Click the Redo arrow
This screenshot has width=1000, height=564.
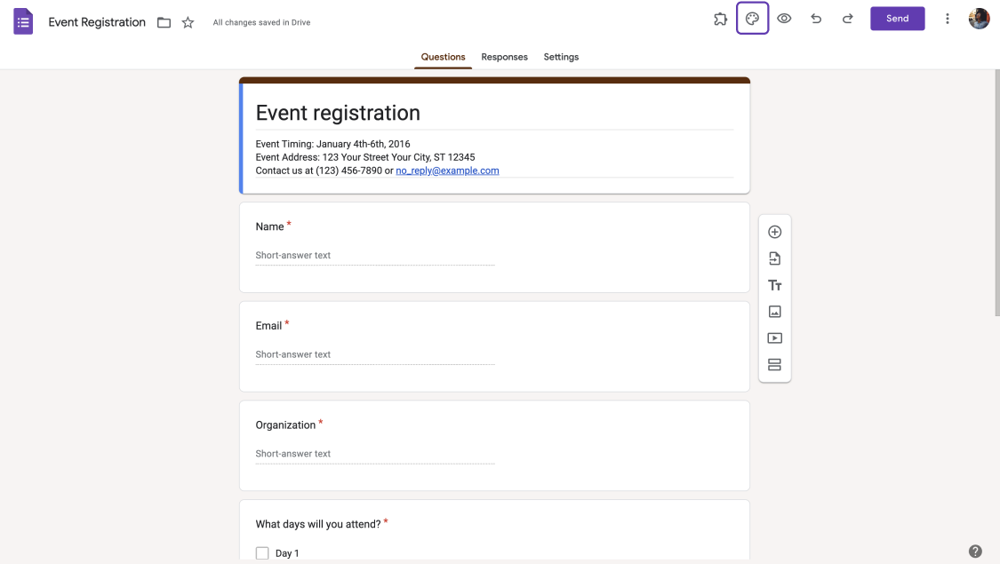(848, 19)
